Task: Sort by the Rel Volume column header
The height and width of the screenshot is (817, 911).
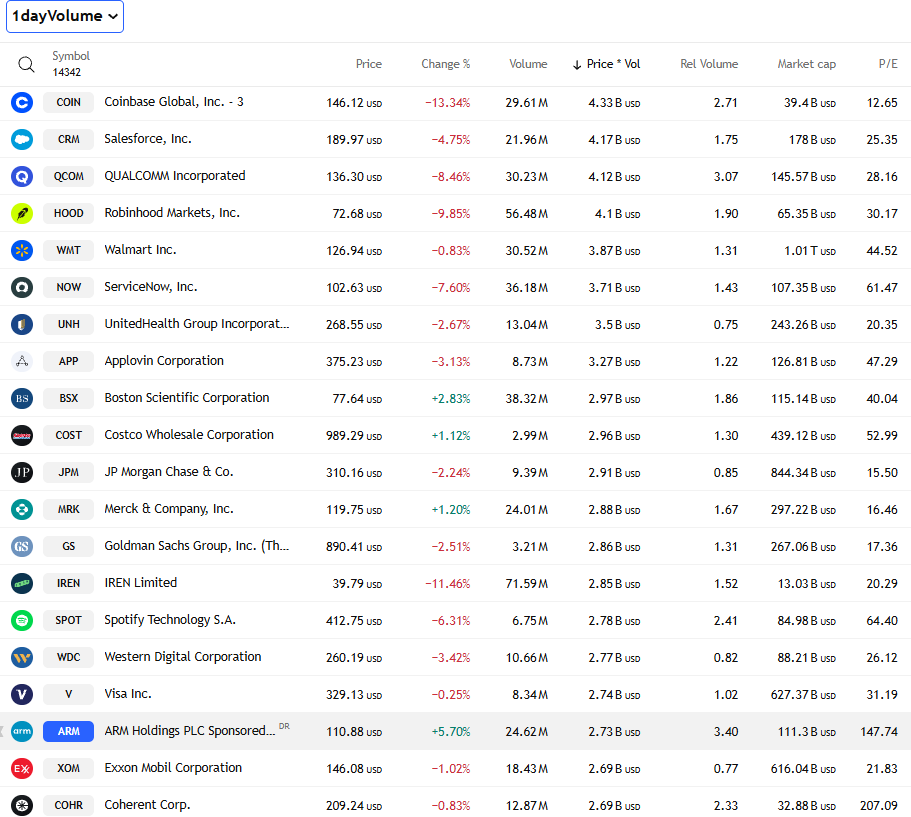Action: pyautogui.click(x=709, y=64)
